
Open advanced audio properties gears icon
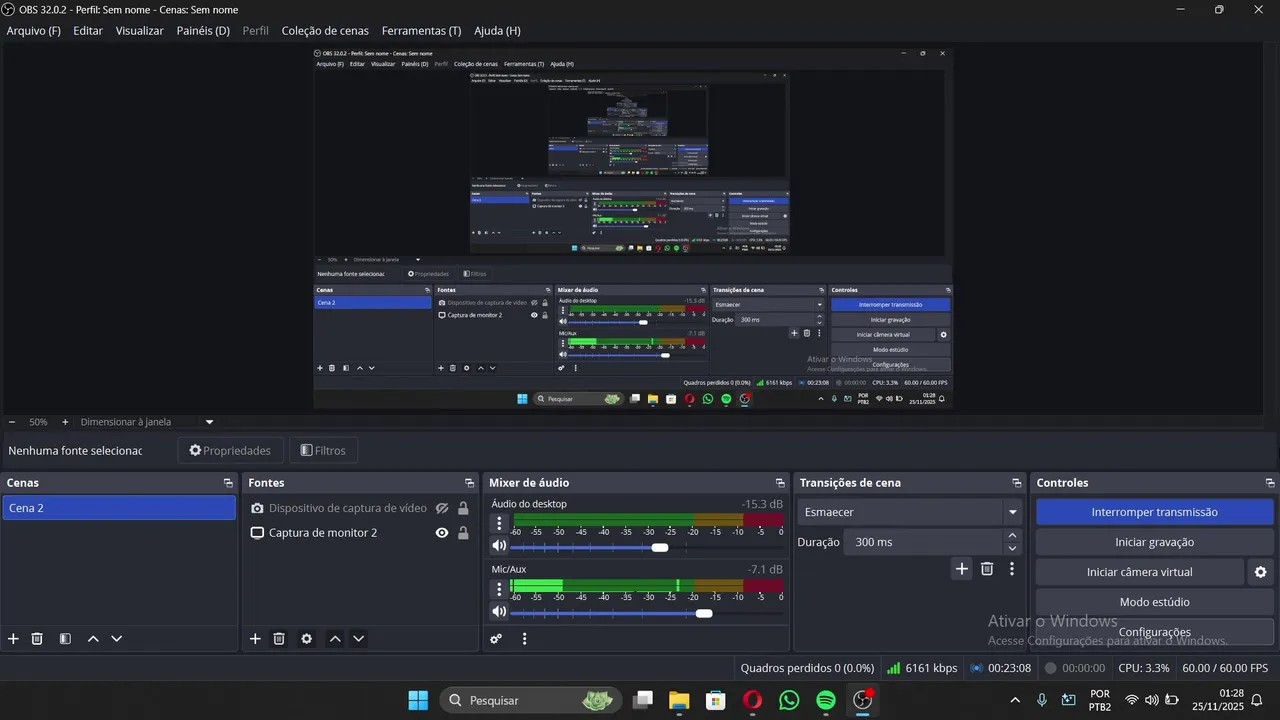(x=496, y=639)
